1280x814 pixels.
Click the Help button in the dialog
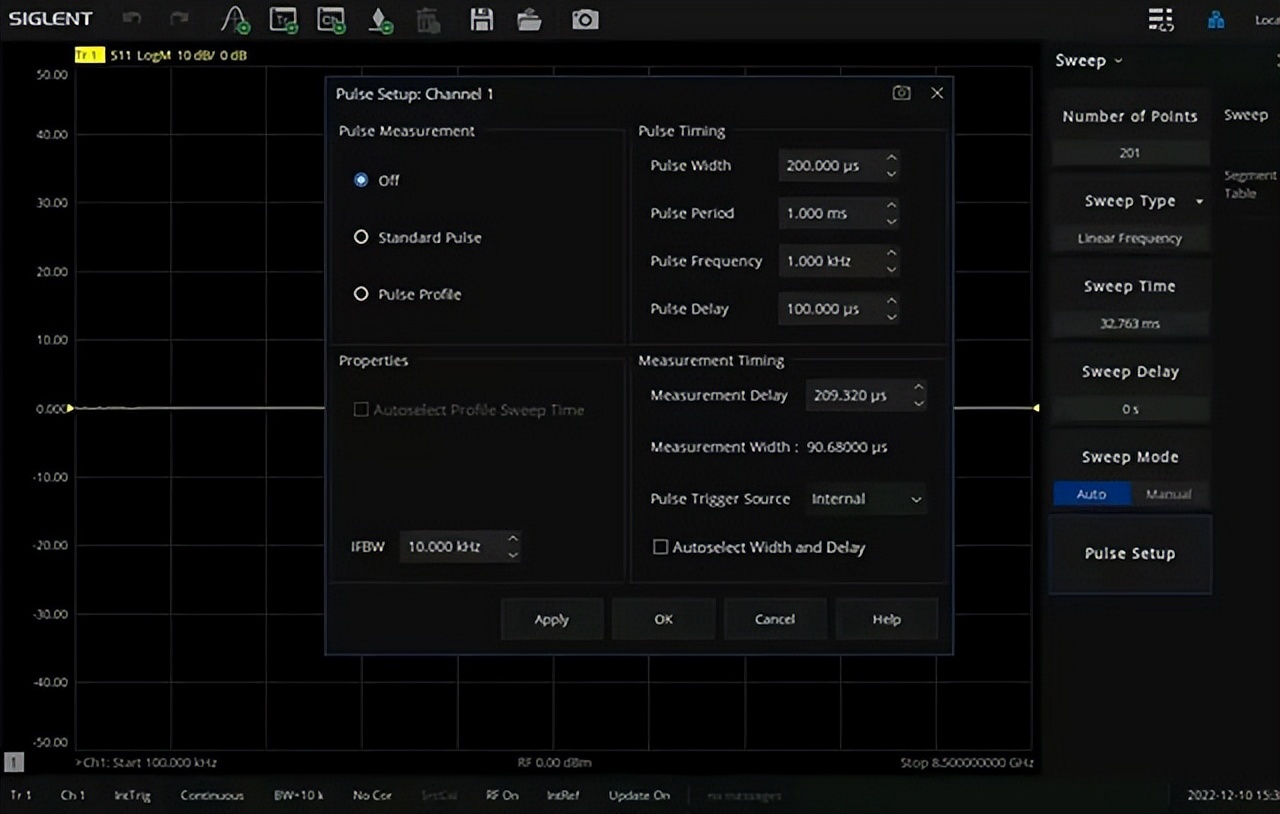pyautogui.click(x=886, y=619)
